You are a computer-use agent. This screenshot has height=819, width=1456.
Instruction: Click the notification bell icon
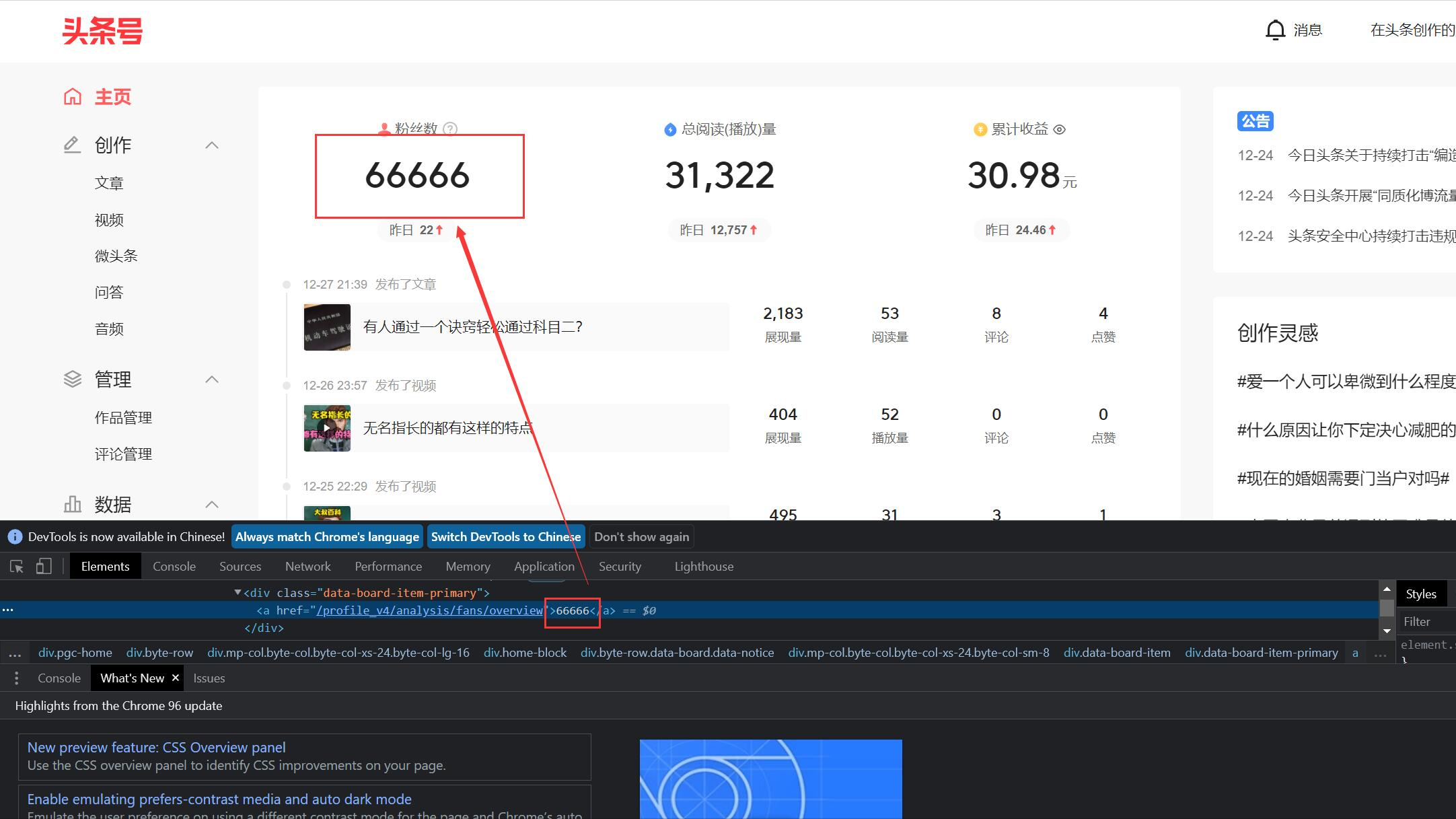1275,30
